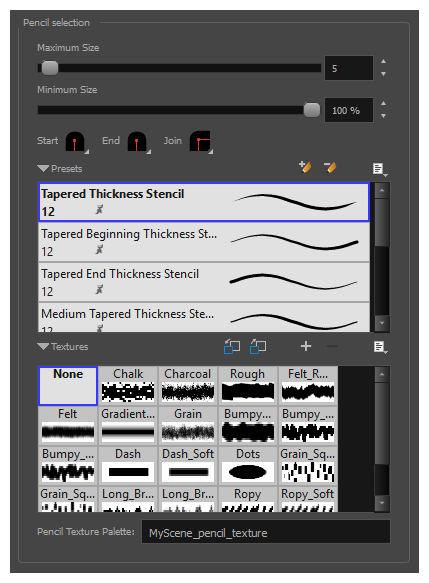Collapse the Textures section

[43, 347]
